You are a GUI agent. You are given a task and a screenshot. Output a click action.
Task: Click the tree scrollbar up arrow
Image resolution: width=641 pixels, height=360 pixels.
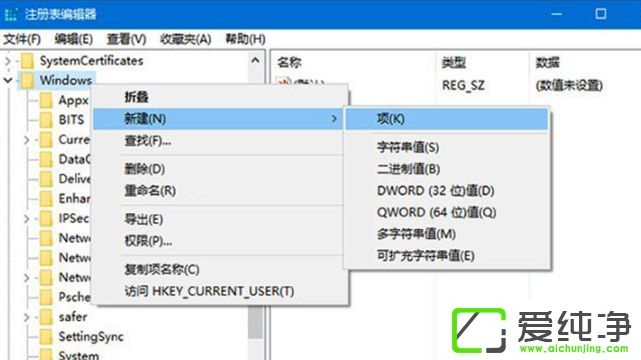point(256,61)
